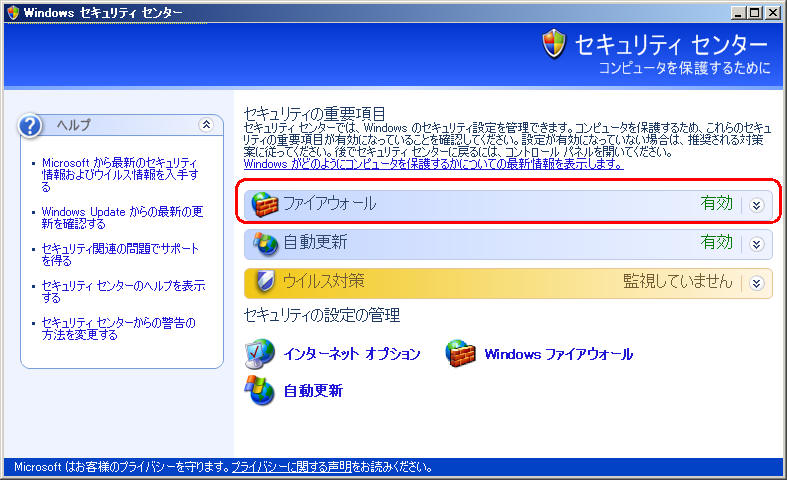This screenshot has width=787, height=480.
Task: Expand the 自動更新 section chevron
Action: [x=757, y=243]
